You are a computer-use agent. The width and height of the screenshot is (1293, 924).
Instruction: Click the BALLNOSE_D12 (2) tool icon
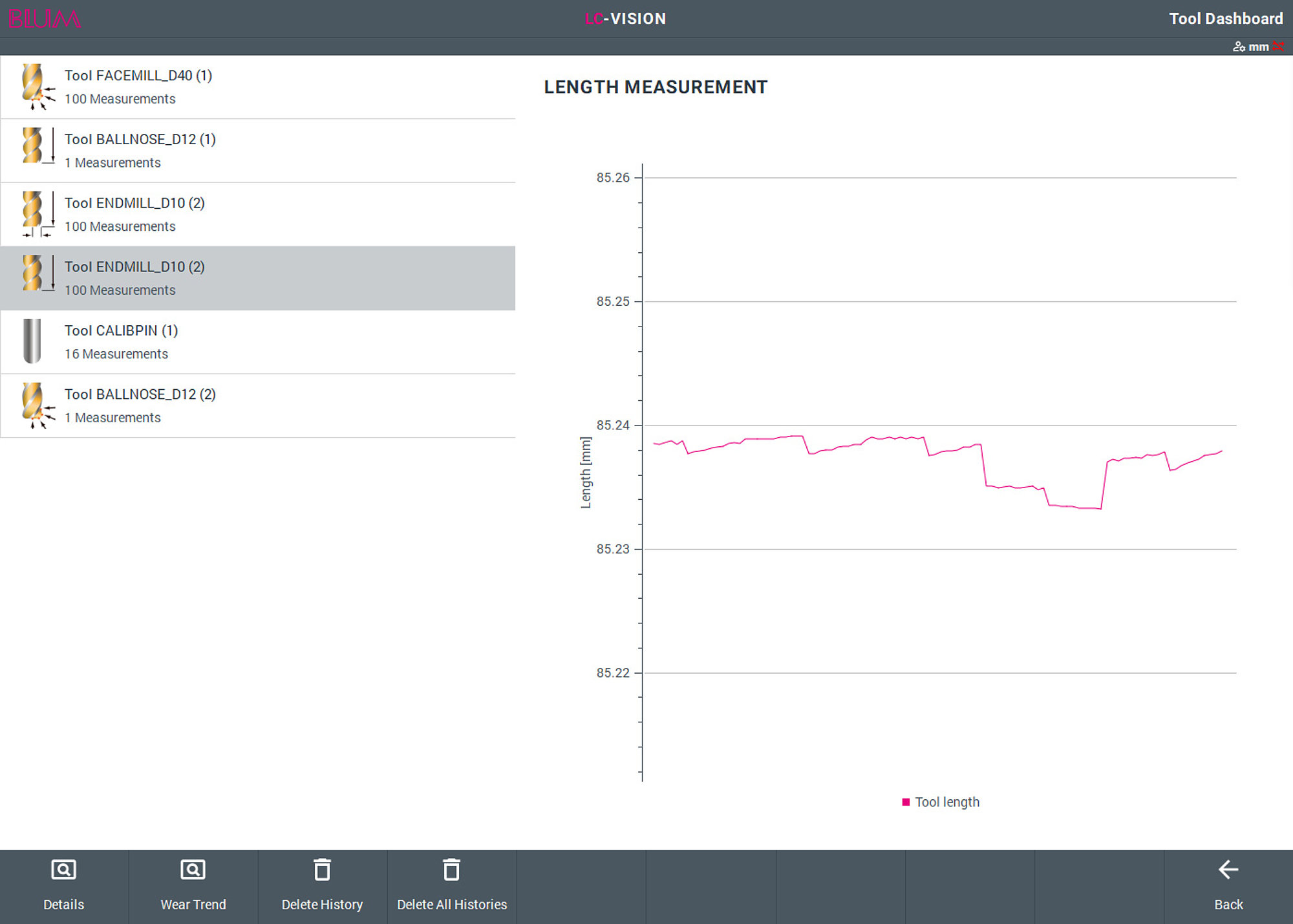point(36,405)
